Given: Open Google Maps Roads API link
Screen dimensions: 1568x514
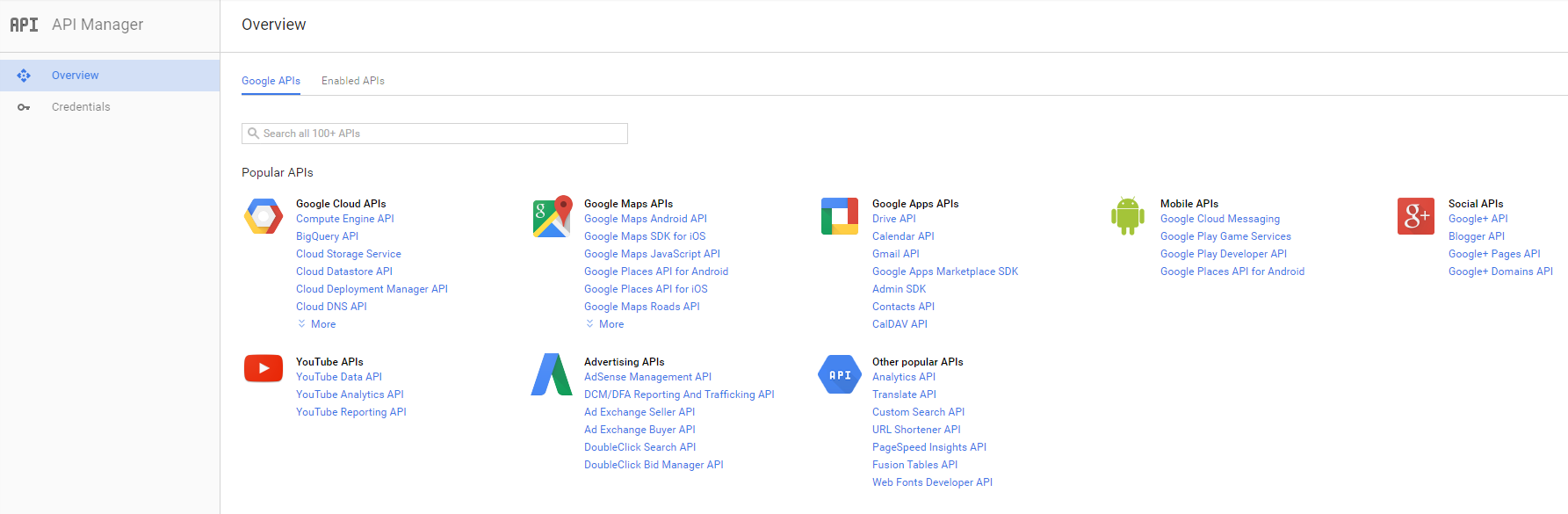Looking at the screenshot, I should coord(642,307).
